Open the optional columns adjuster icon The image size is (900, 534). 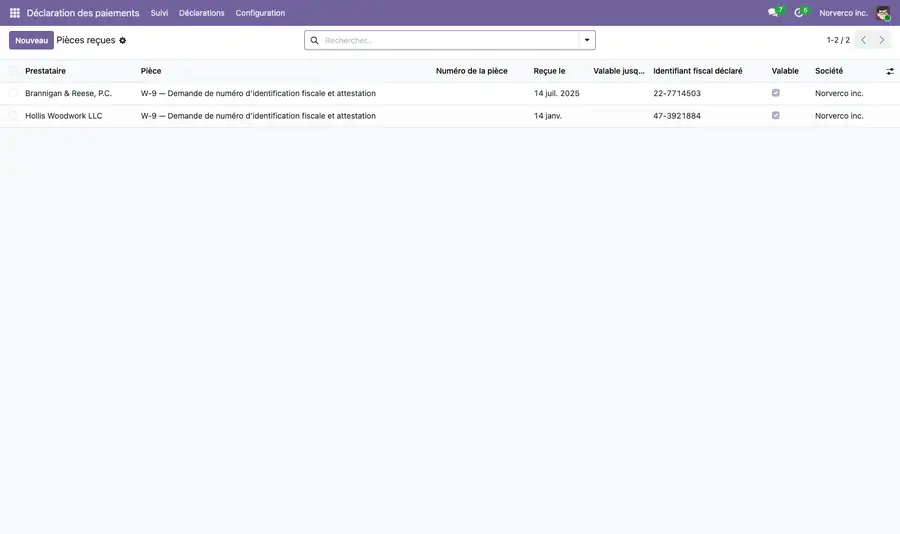tap(890, 71)
